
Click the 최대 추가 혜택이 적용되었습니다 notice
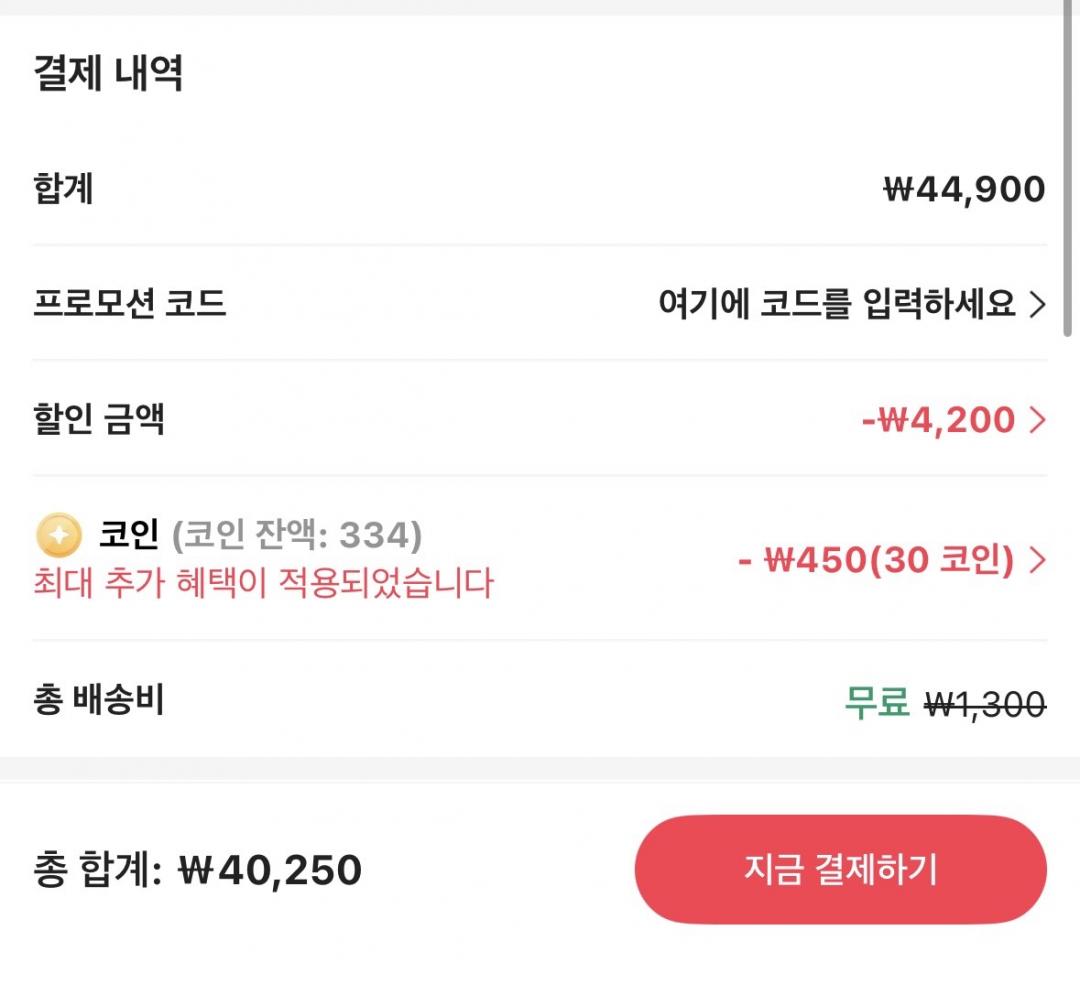(x=264, y=582)
